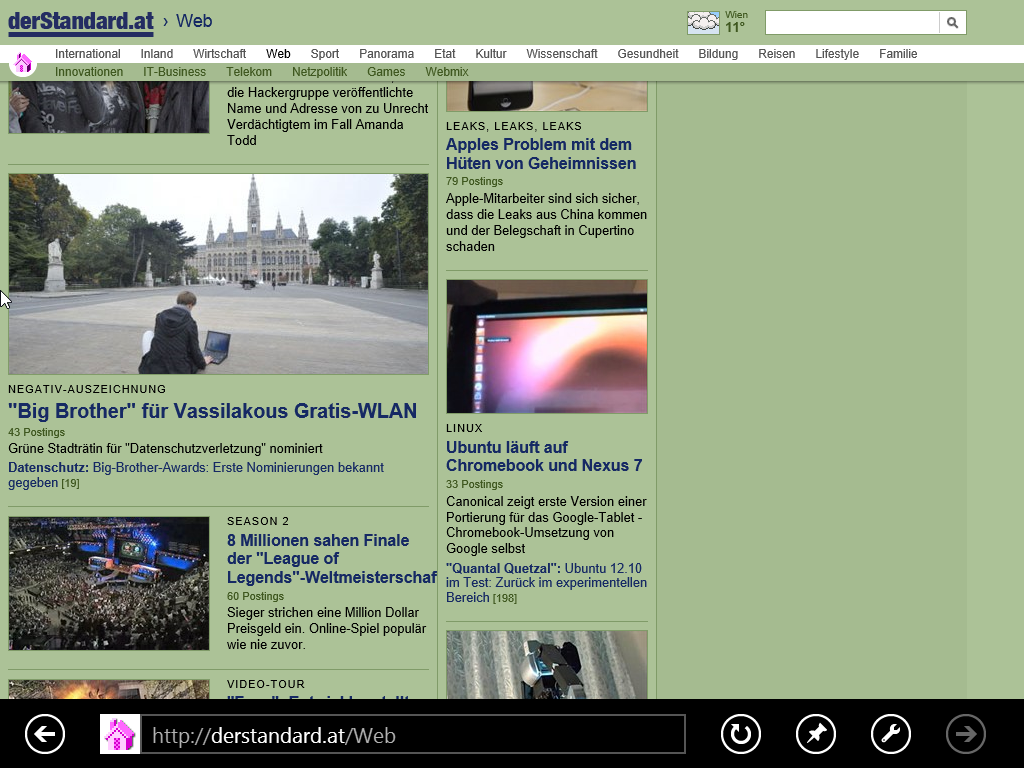Refresh the page with the reload icon

click(x=741, y=734)
